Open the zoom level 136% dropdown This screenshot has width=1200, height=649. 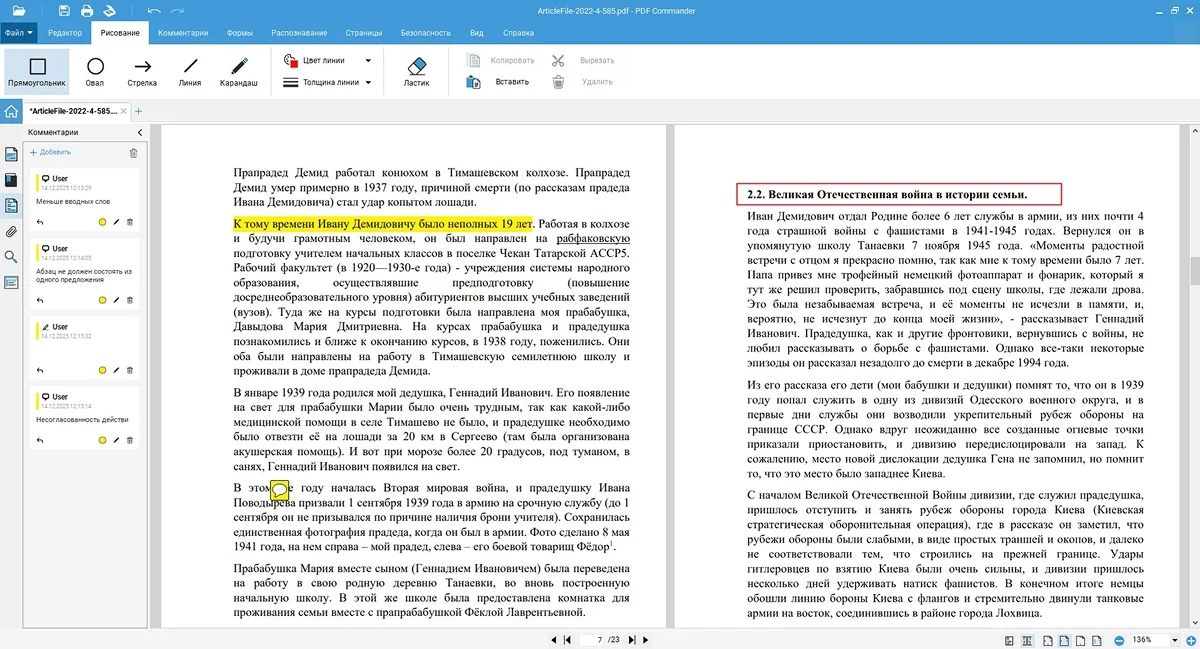pyautogui.click(x=1175, y=639)
